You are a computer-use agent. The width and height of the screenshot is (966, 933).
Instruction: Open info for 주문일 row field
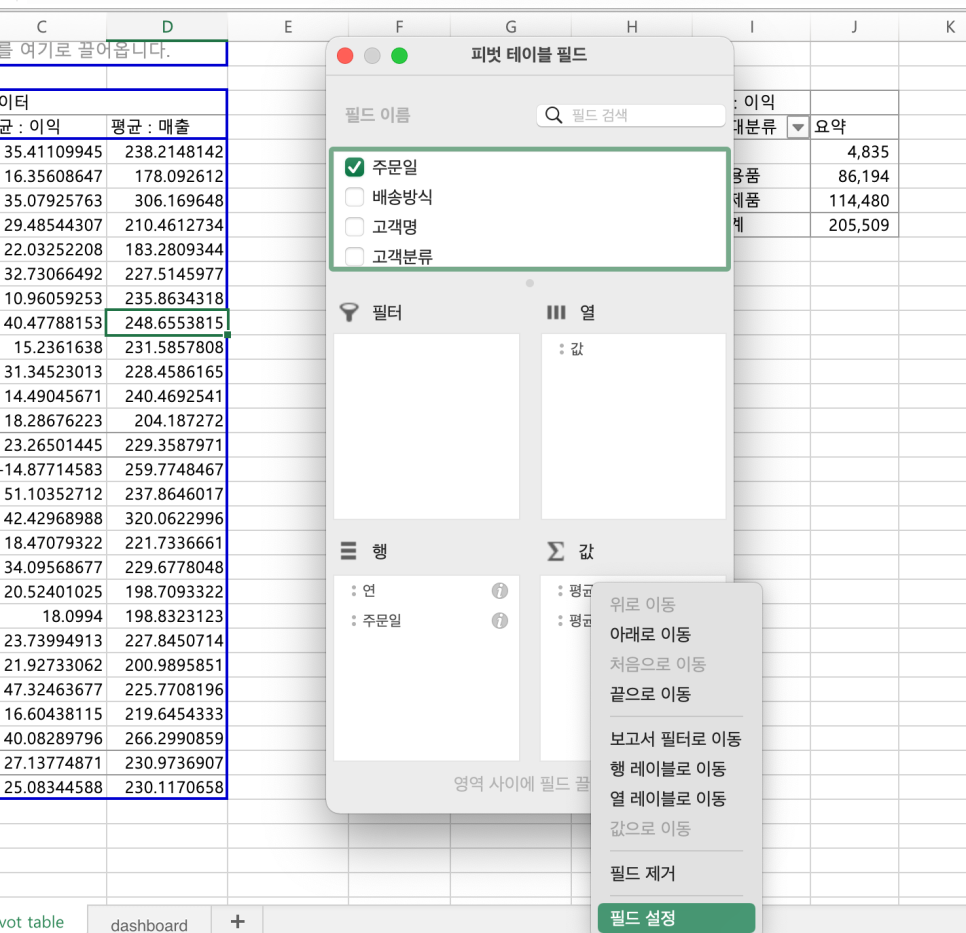(x=500, y=621)
